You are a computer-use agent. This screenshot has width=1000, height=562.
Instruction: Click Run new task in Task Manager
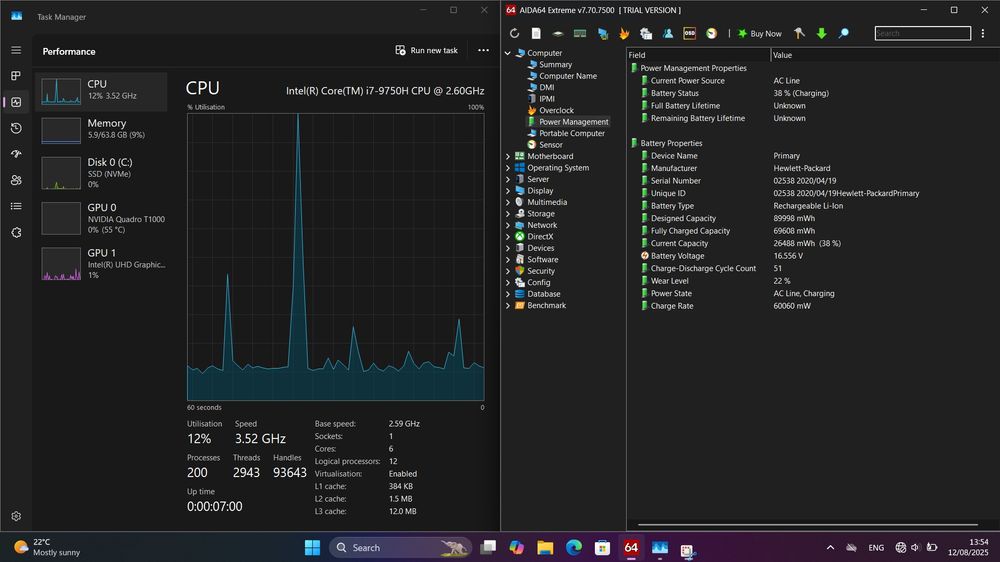pos(426,50)
